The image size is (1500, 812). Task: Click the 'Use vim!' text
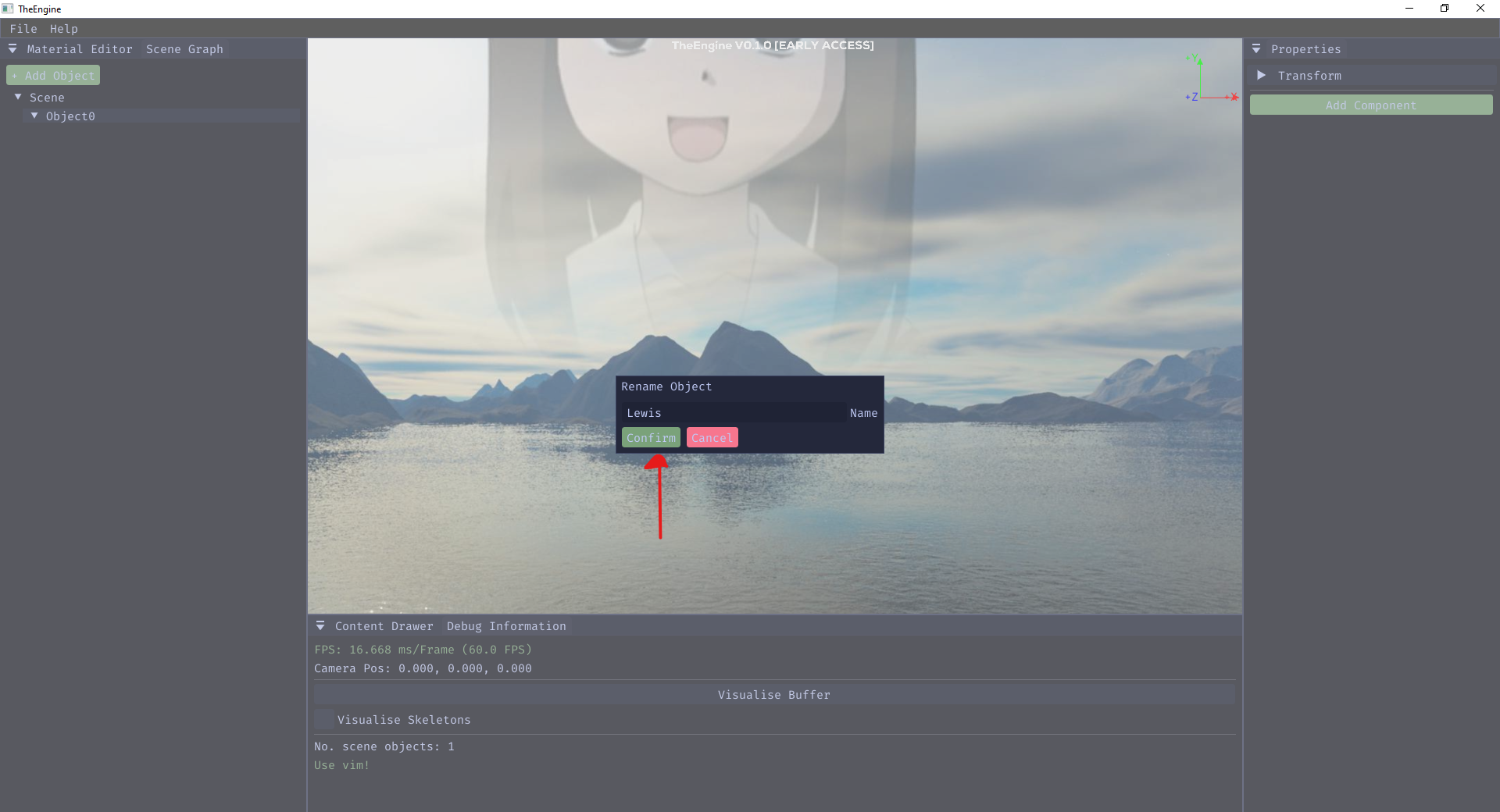[341, 765]
